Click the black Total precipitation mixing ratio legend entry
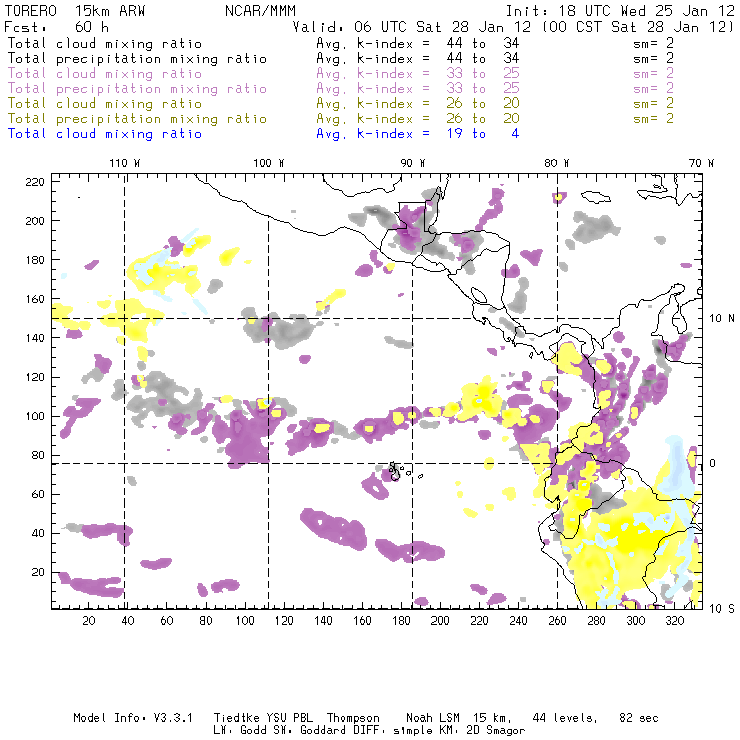The image size is (740, 740). click(137, 59)
